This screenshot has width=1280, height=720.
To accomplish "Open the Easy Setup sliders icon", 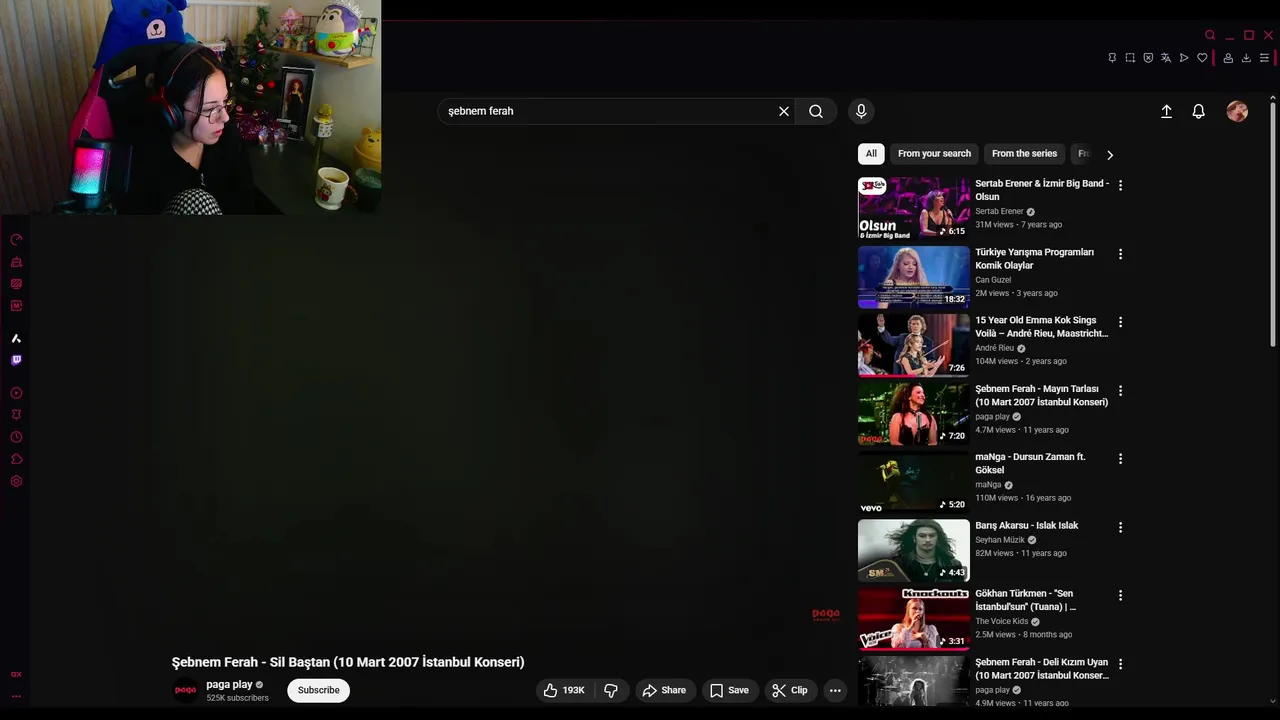I will click(x=1264, y=58).
